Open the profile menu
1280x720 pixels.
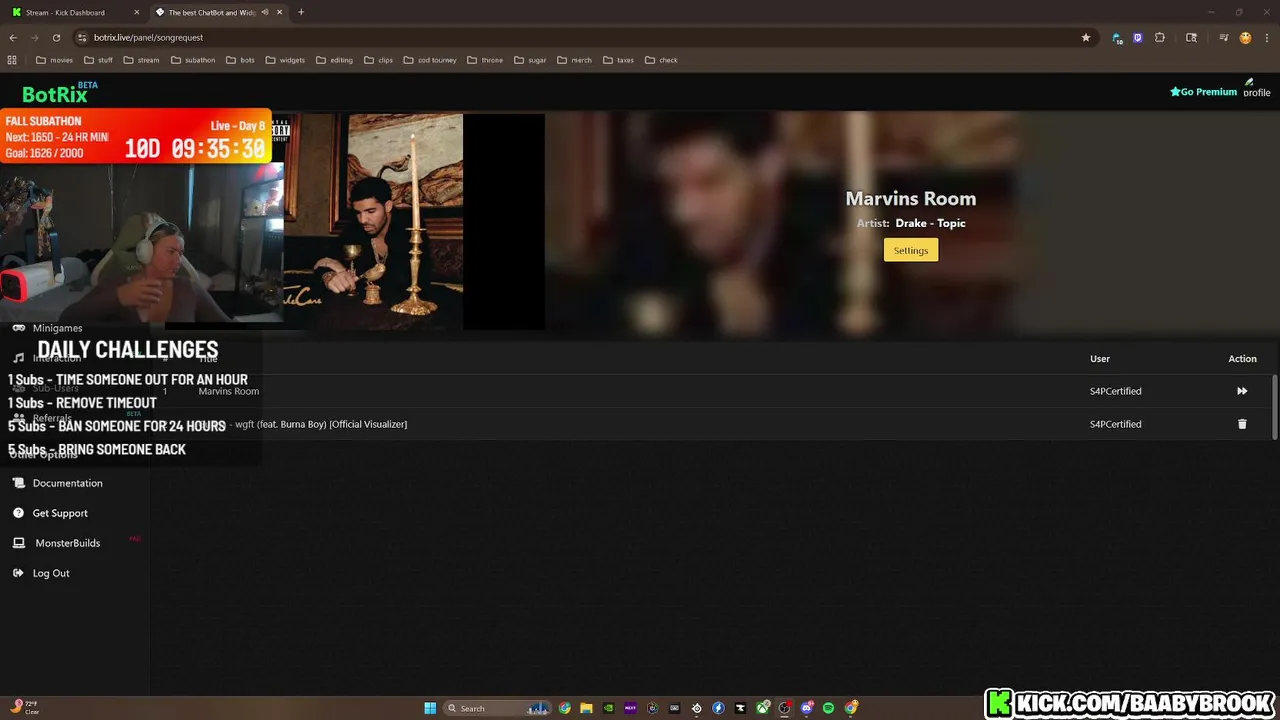(1256, 88)
